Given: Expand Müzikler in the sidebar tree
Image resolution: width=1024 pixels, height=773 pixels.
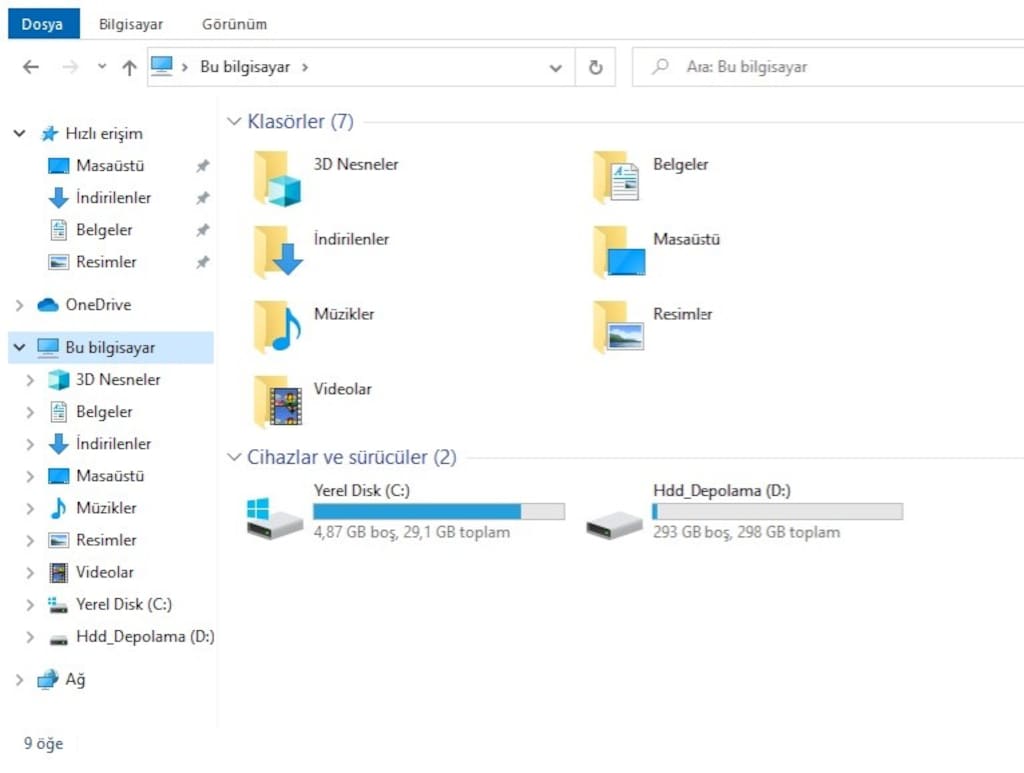Looking at the screenshot, I should (30, 508).
